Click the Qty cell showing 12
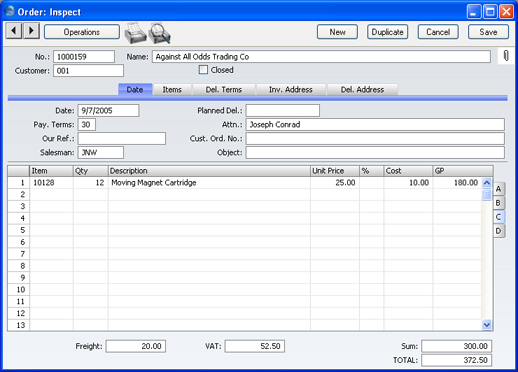 coord(91,183)
